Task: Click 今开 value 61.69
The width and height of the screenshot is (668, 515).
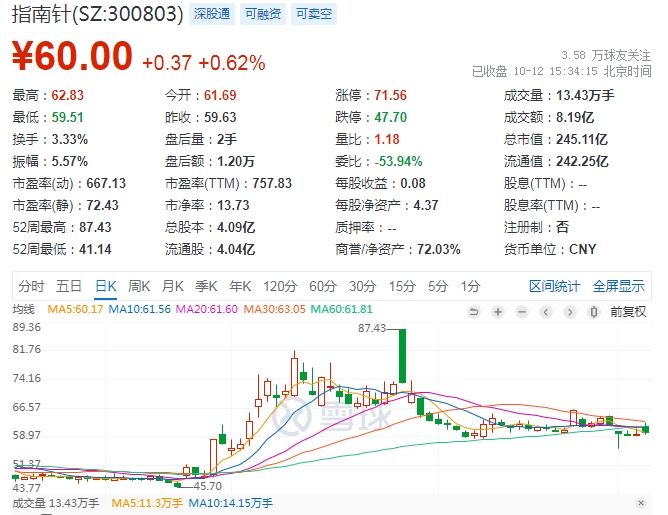Action: [x=220, y=95]
